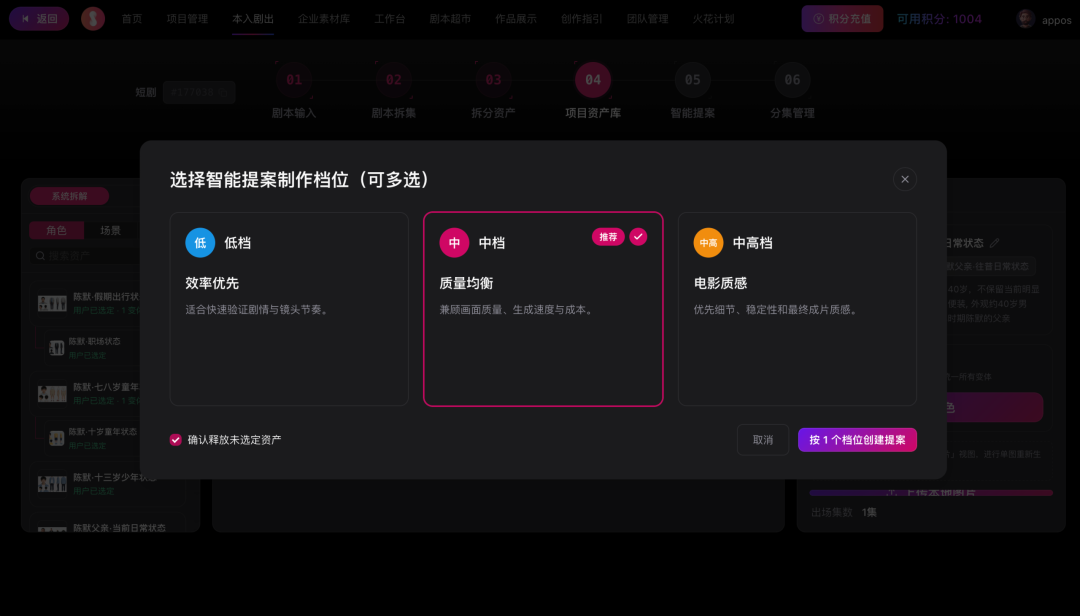Click the asset search field

pyautogui.click(x=86, y=256)
